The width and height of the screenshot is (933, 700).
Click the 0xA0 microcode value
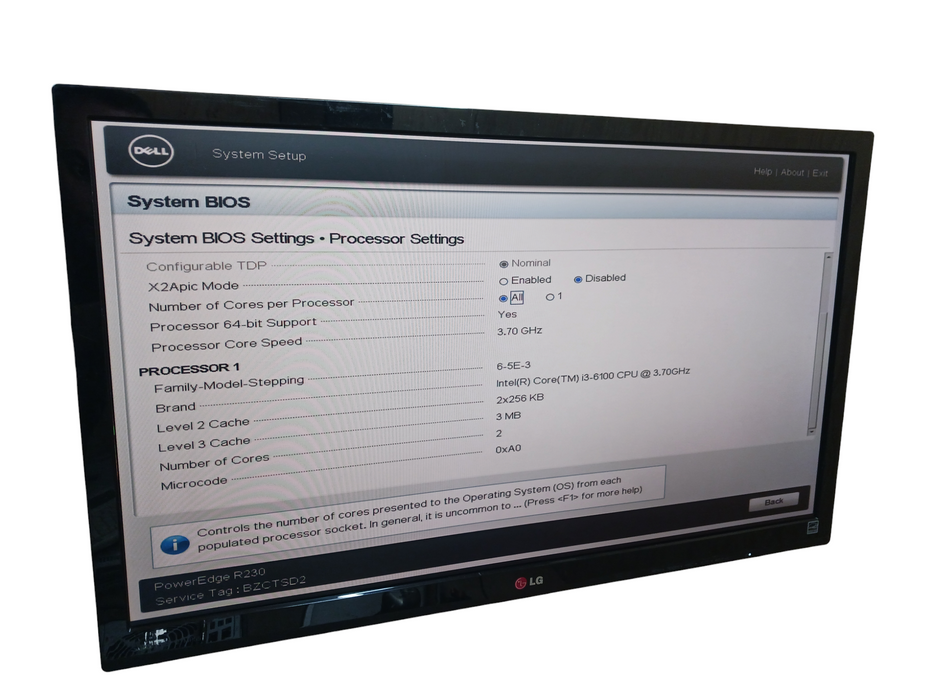pos(508,449)
